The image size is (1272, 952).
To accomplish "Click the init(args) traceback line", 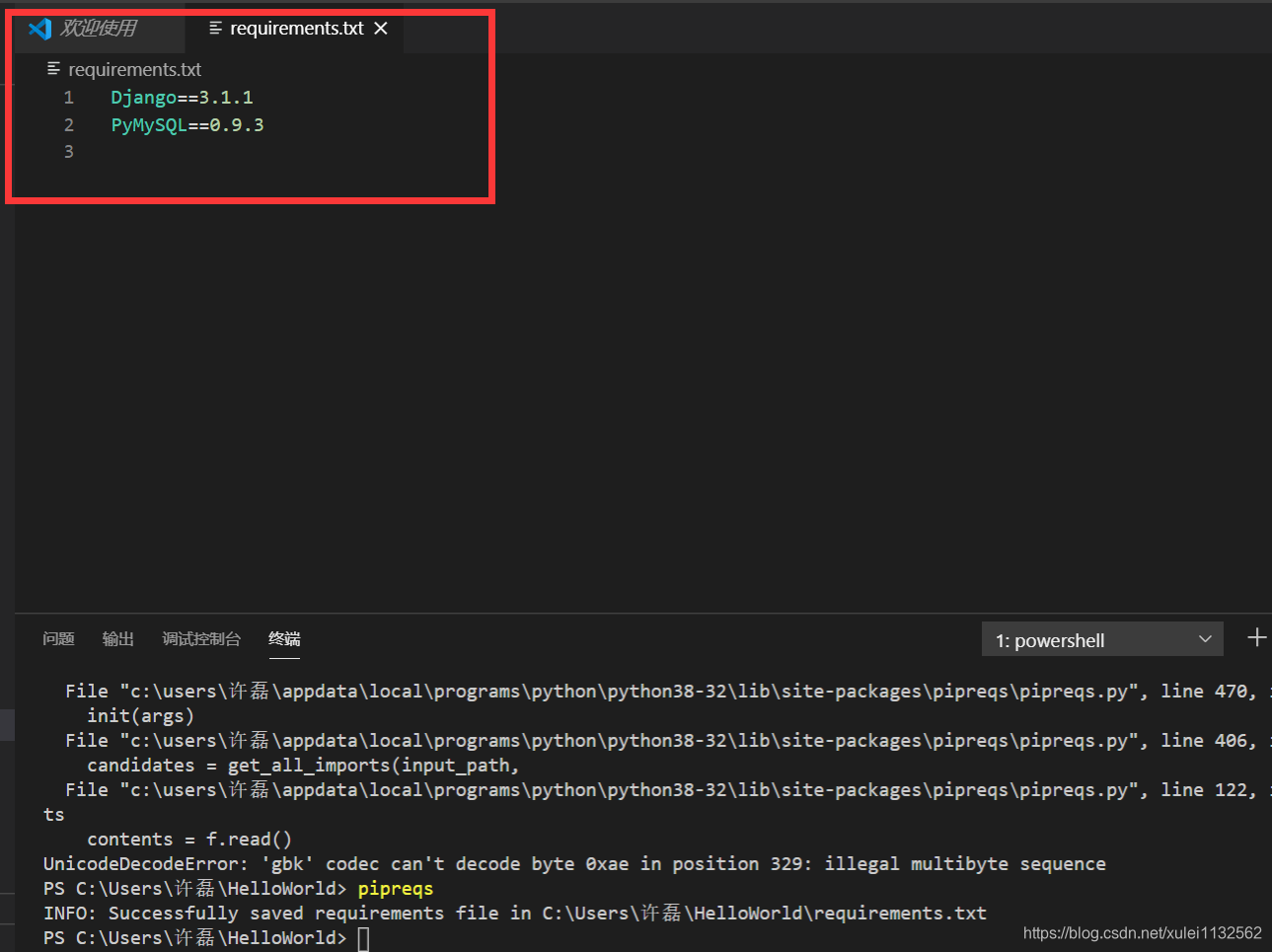I will [x=140, y=716].
